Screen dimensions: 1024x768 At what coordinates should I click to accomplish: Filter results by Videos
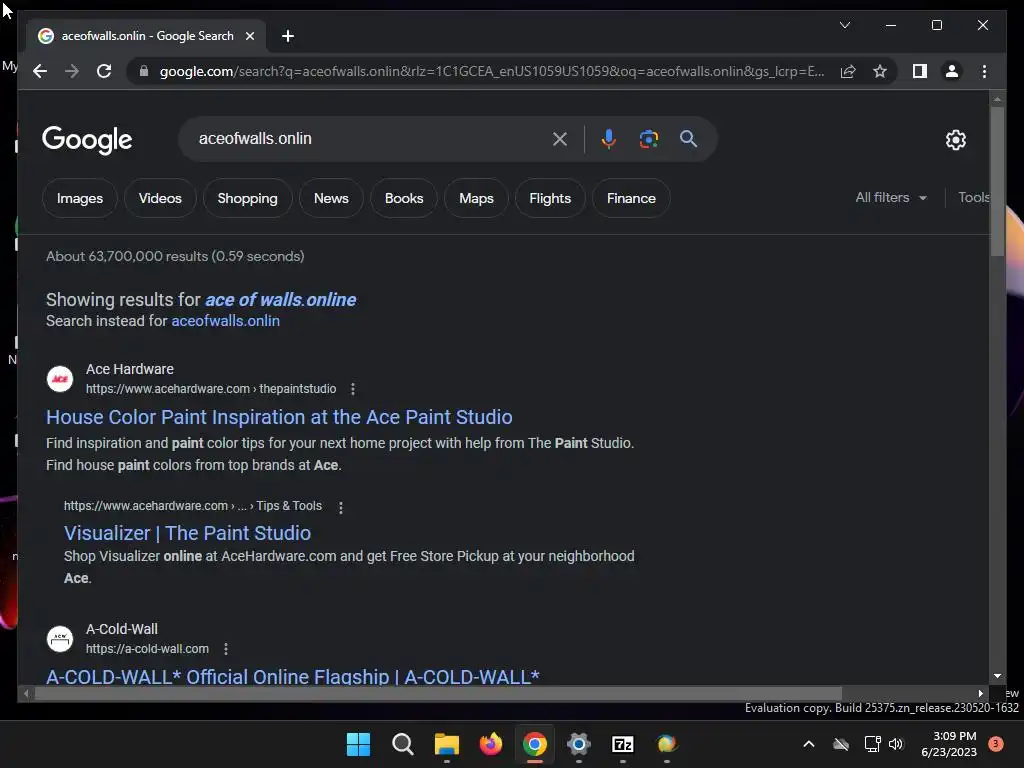(160, 198)
